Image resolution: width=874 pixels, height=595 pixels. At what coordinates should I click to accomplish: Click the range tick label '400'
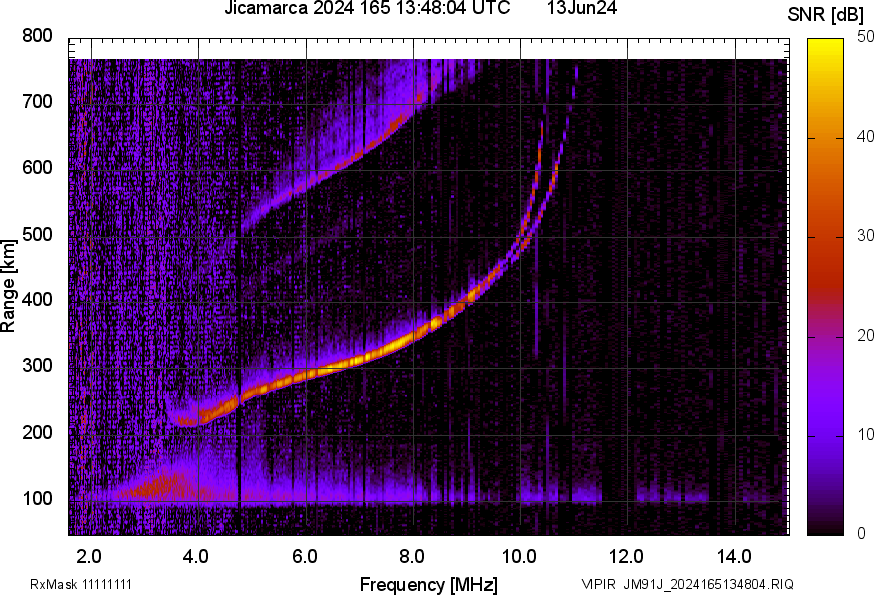tap(37, 299)
